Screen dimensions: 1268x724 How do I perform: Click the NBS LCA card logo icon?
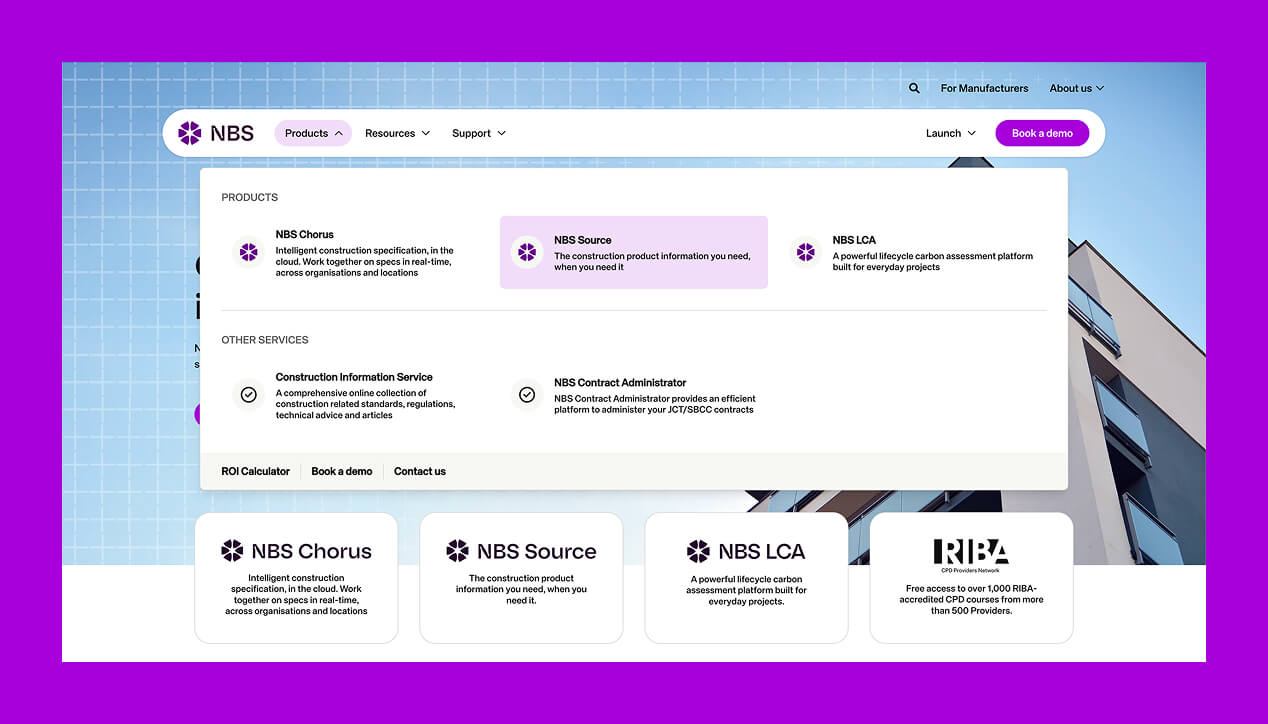click(698, 551)
